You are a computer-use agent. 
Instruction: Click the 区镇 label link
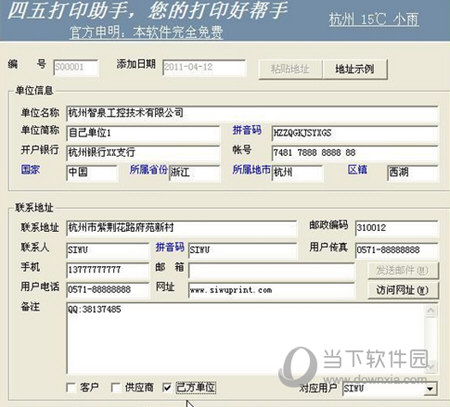click(357, 170)
